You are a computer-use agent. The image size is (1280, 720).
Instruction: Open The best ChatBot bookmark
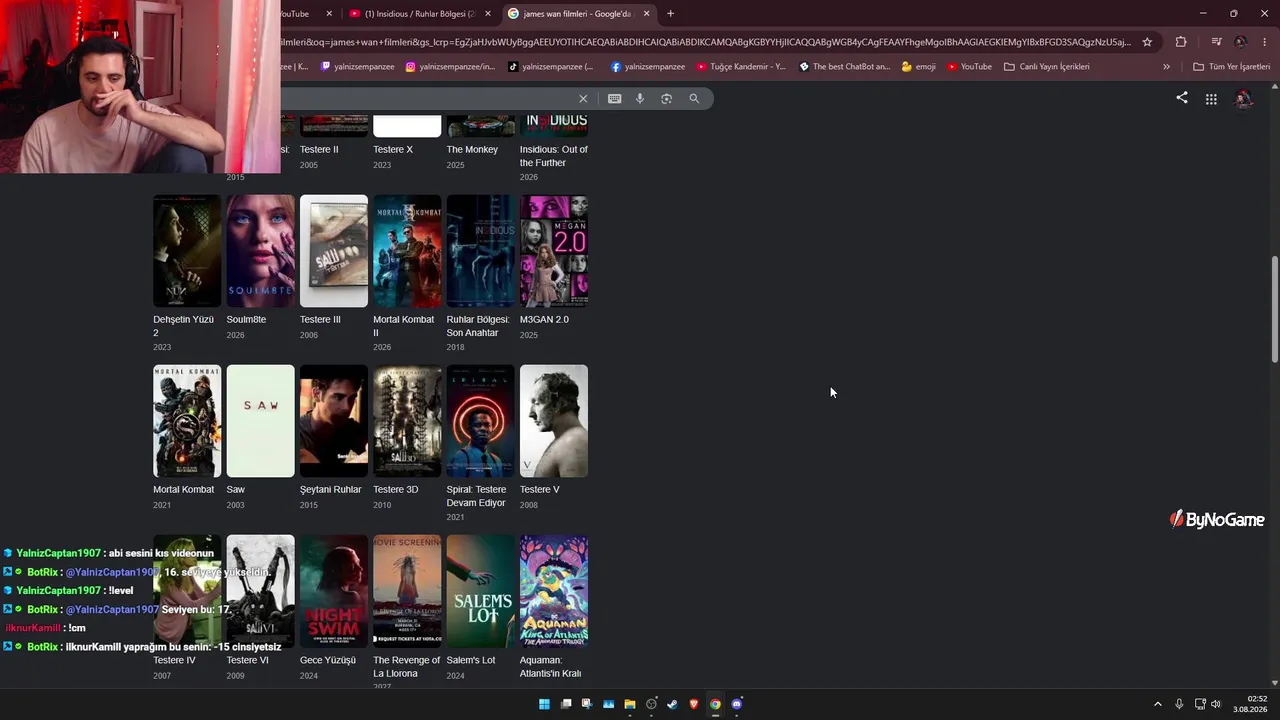[844, 67]
